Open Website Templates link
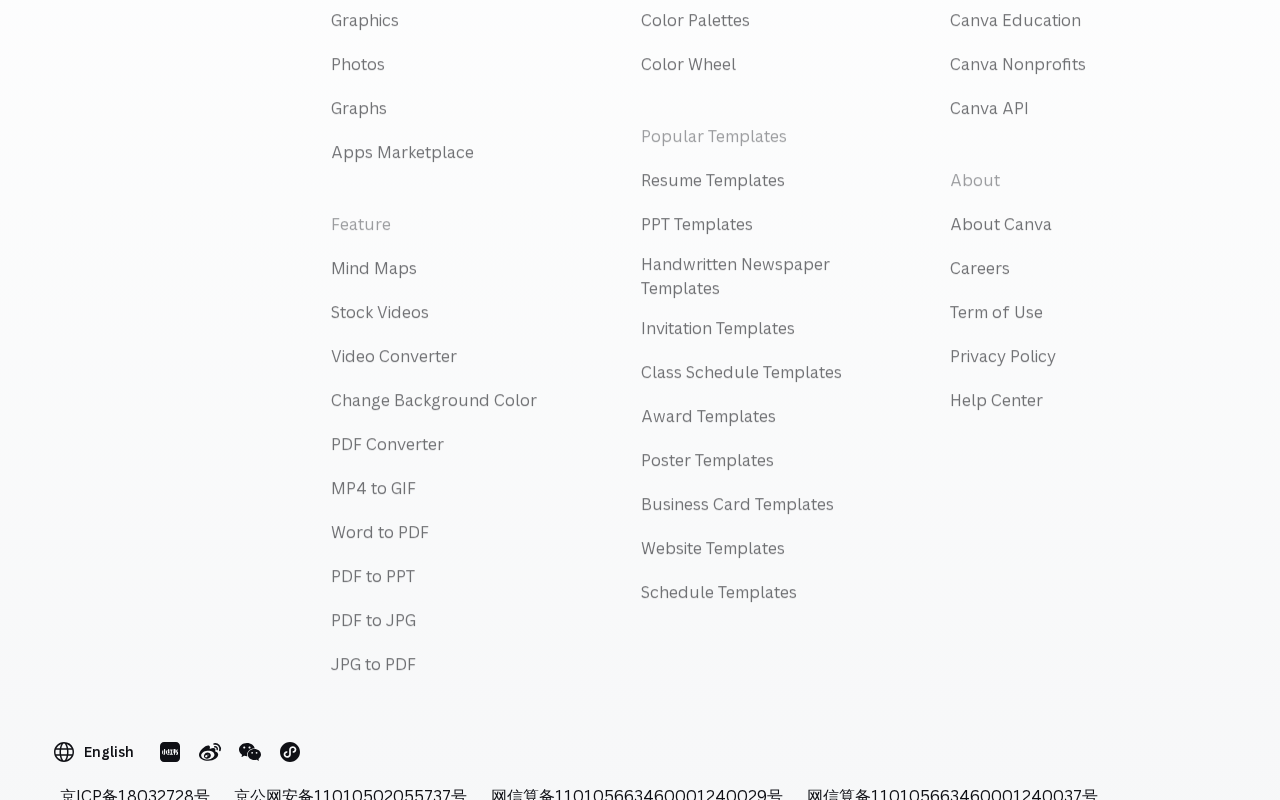 click(713, 548)
